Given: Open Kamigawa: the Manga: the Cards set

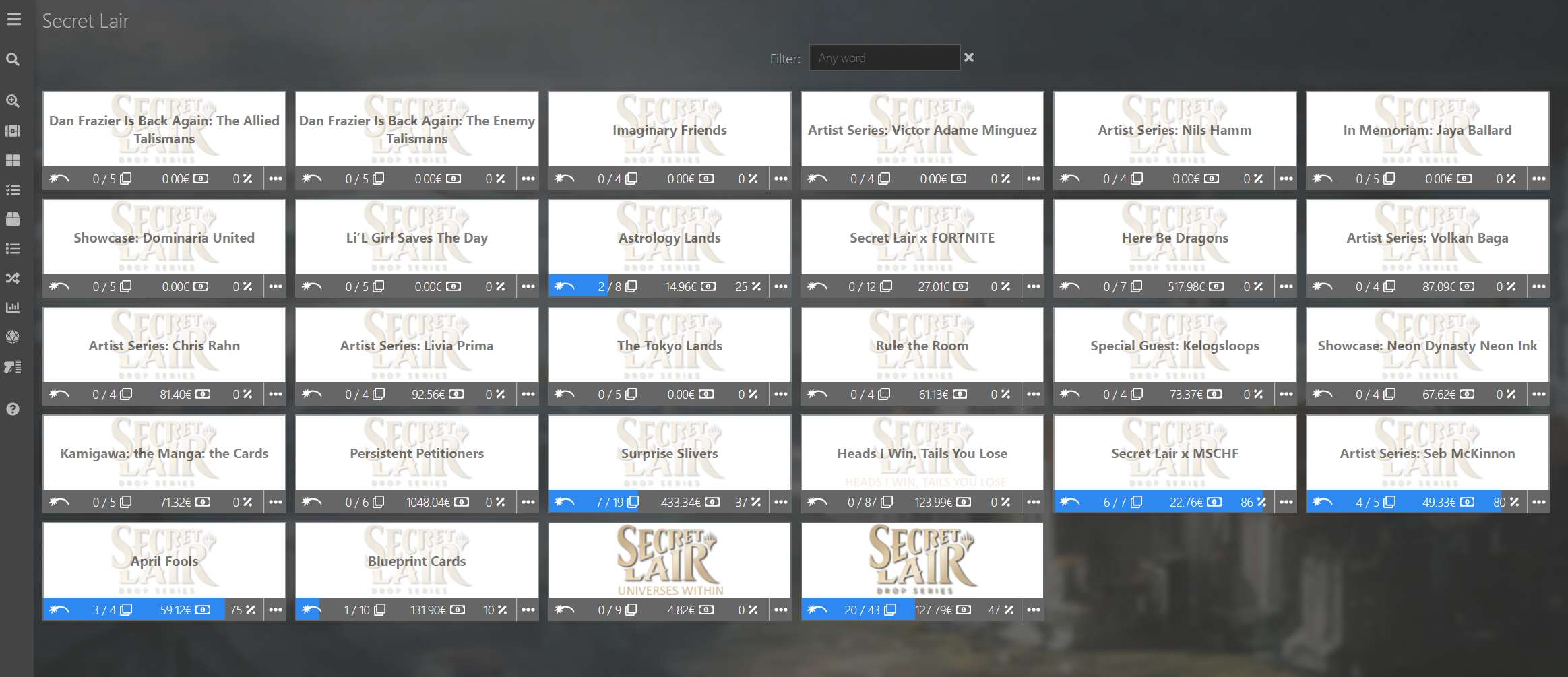Looking at the screenshot, I should point(164,453).
